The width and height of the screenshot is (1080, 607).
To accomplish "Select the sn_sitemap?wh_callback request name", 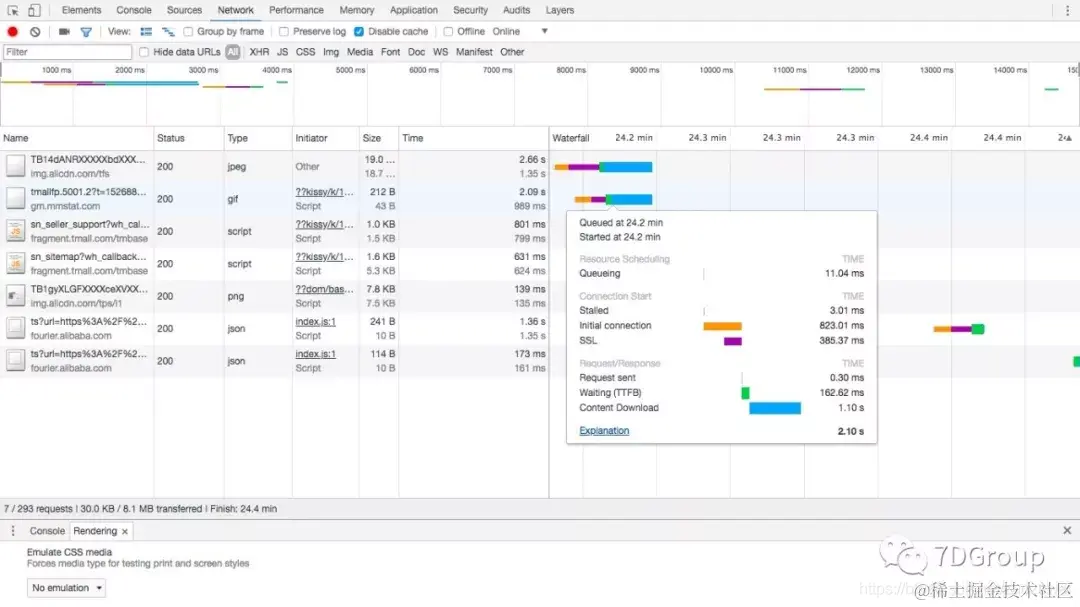I will coord(88,256).
